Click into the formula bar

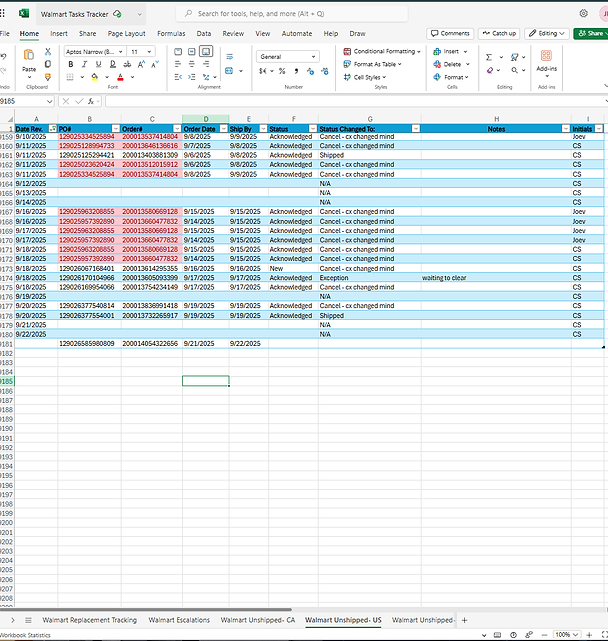pos(355,101)
